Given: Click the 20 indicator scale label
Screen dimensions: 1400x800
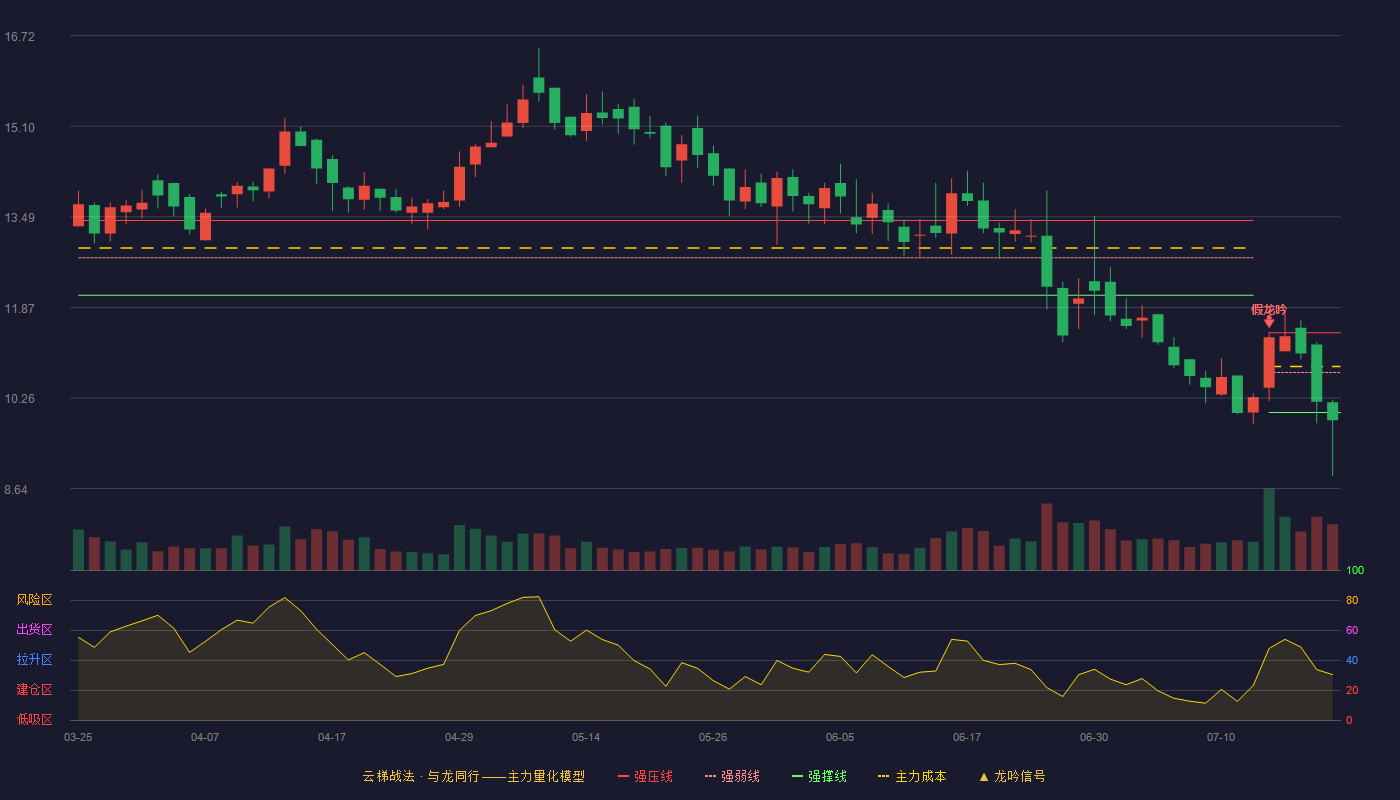Looking at the screenshot, I should tap(1352, 690).
